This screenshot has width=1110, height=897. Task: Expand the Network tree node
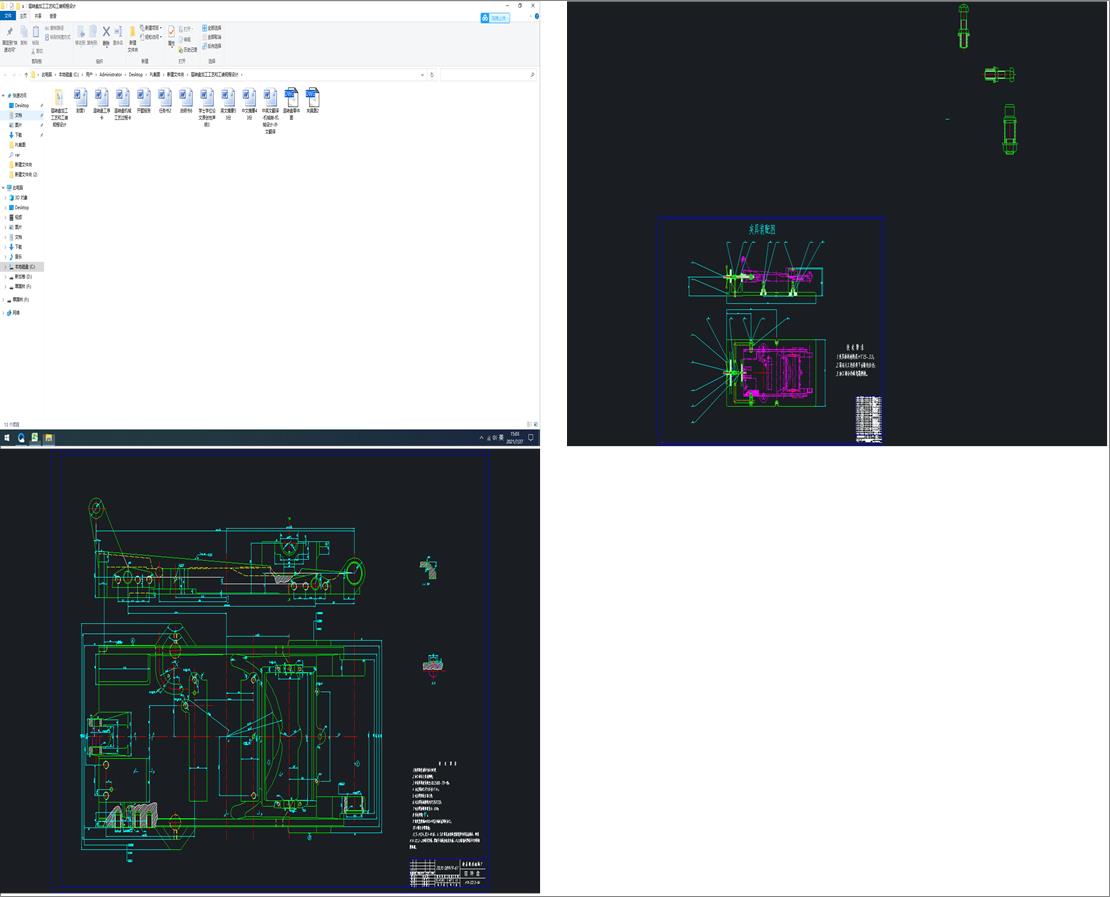3,312
